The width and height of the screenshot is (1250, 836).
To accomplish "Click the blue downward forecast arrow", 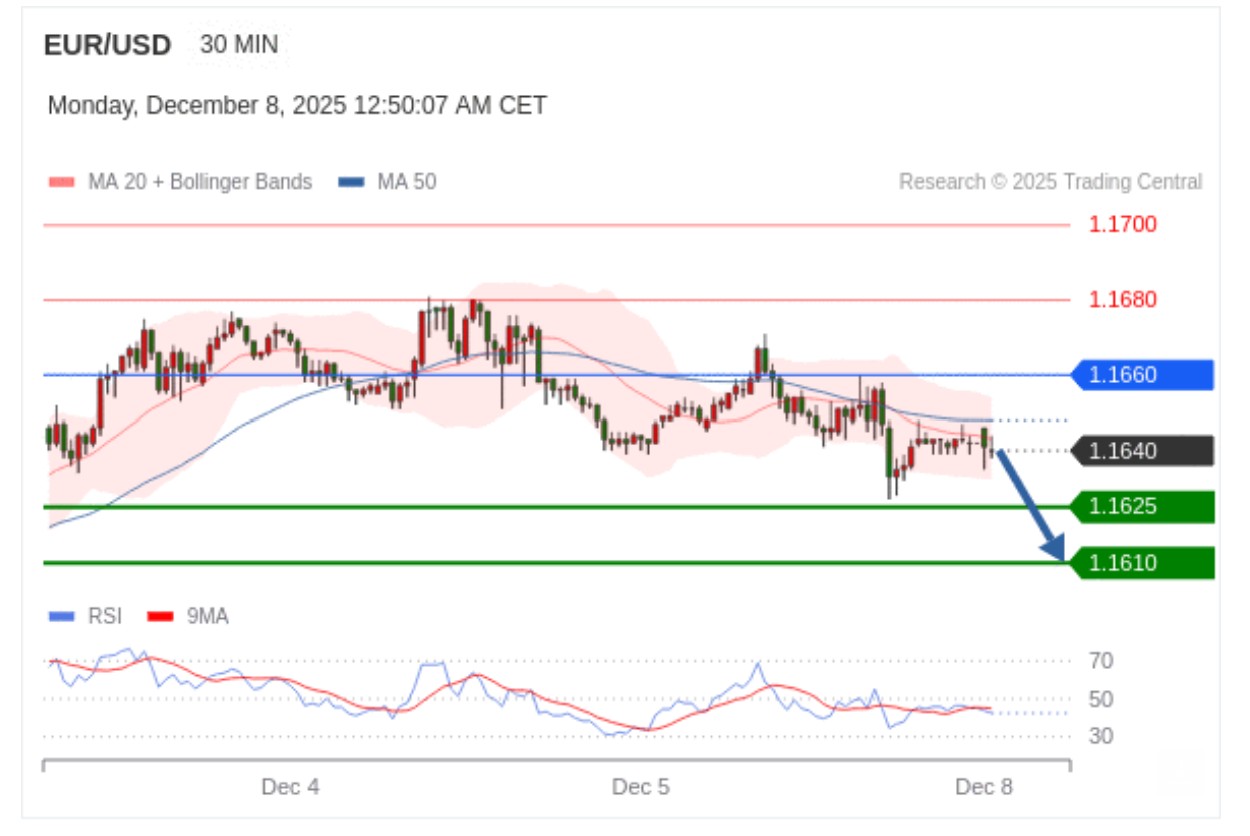I will point(1030,505).
